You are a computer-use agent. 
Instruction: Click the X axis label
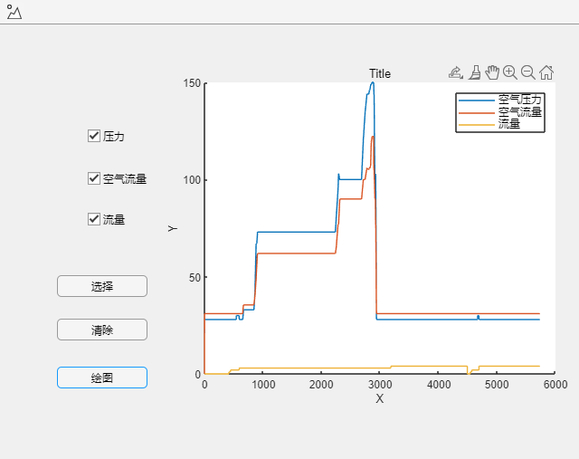click(380, 399)
